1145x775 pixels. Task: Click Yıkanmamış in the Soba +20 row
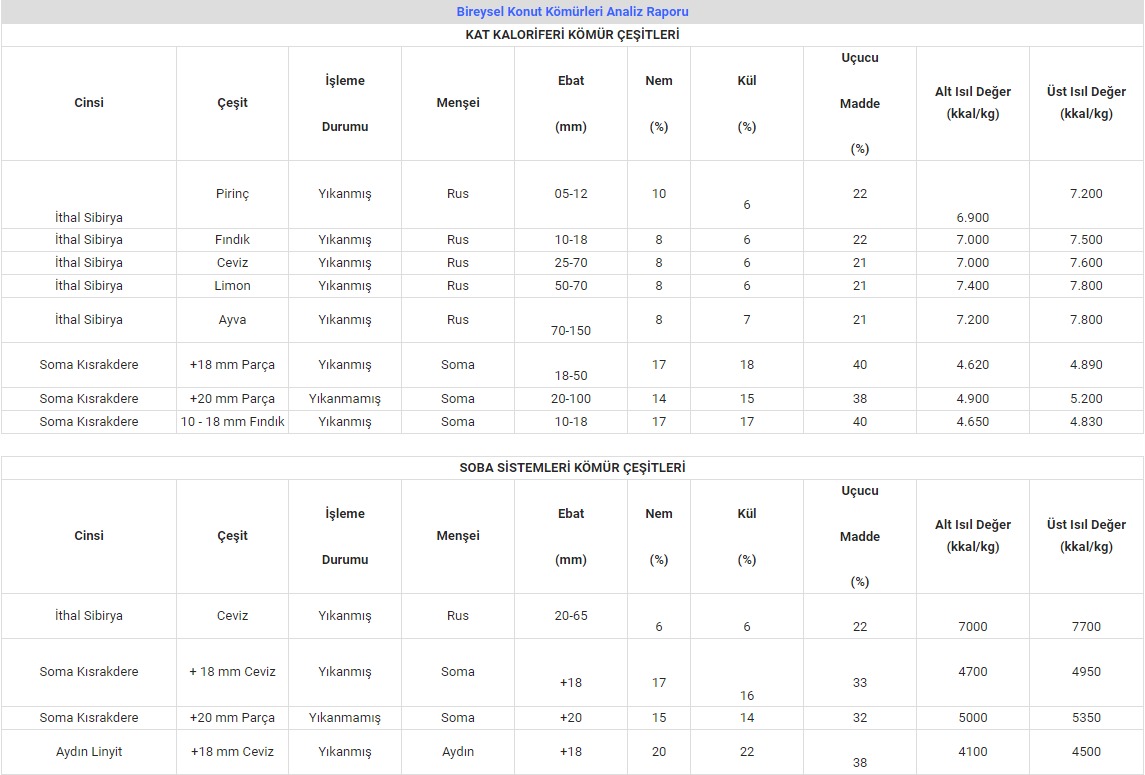(345, 717)
